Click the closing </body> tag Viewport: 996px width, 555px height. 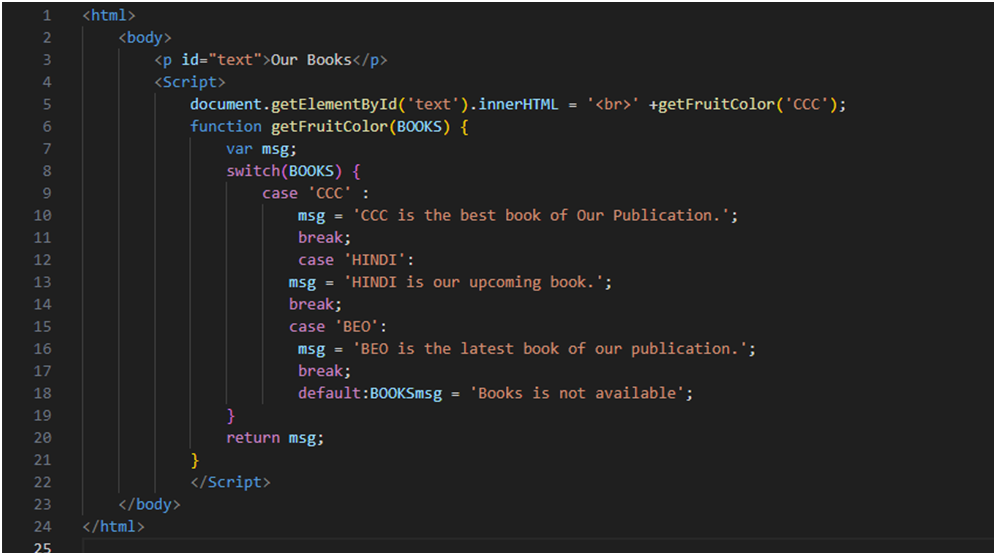149,504
